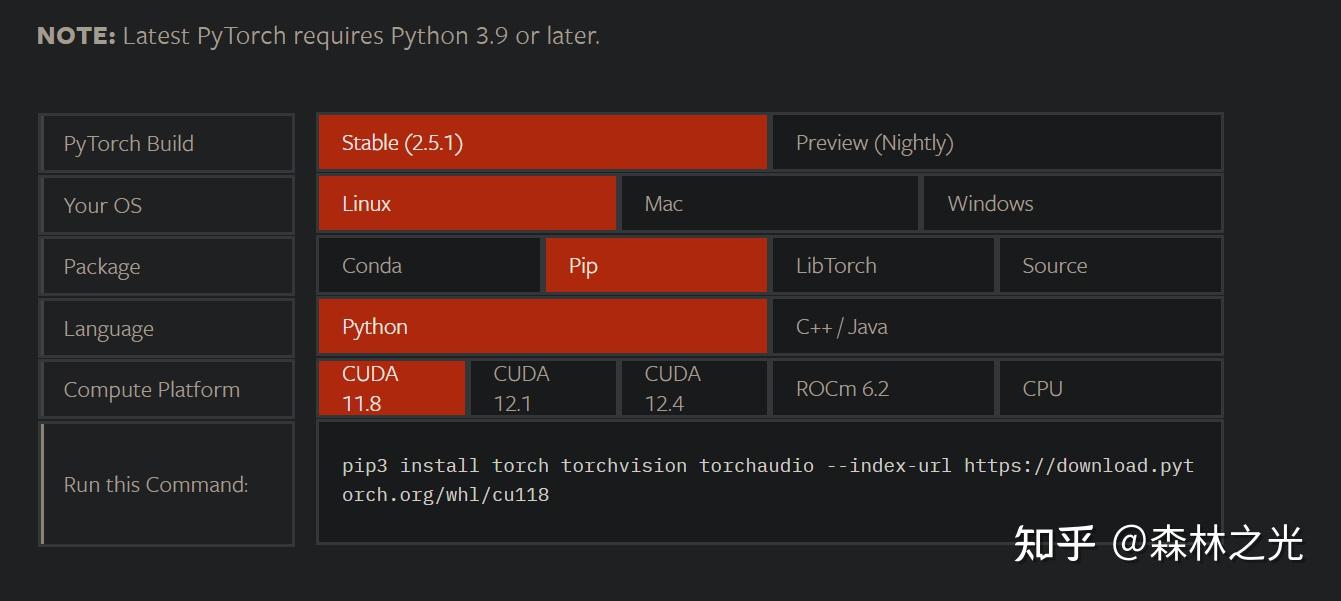Screen dimensions: 1341x601
Task: Click the Compute Platform row label
Action: [x=152, y=390]
